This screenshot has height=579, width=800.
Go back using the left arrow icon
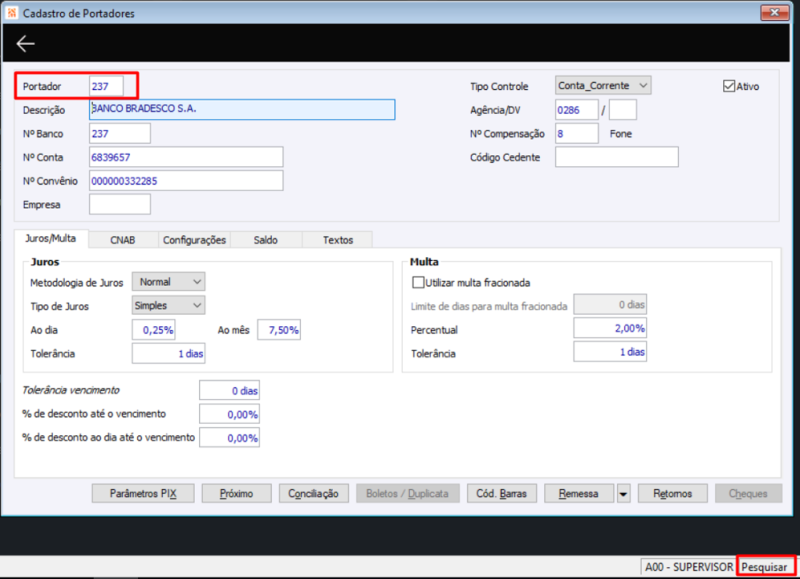pyautogui.click(x=25, y=43)
